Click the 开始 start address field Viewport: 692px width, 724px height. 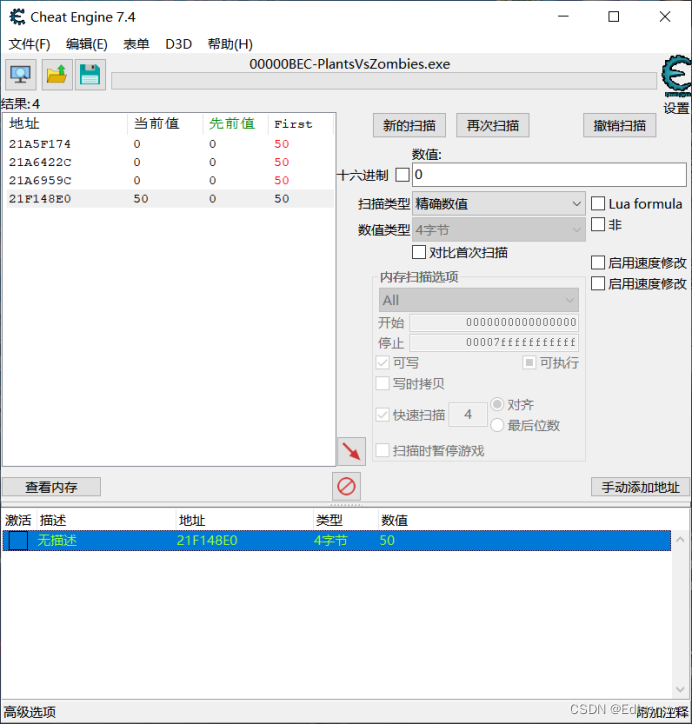click(x=494, y=322)
